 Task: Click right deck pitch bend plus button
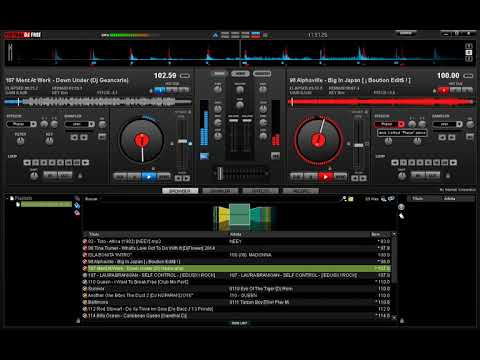363,178
